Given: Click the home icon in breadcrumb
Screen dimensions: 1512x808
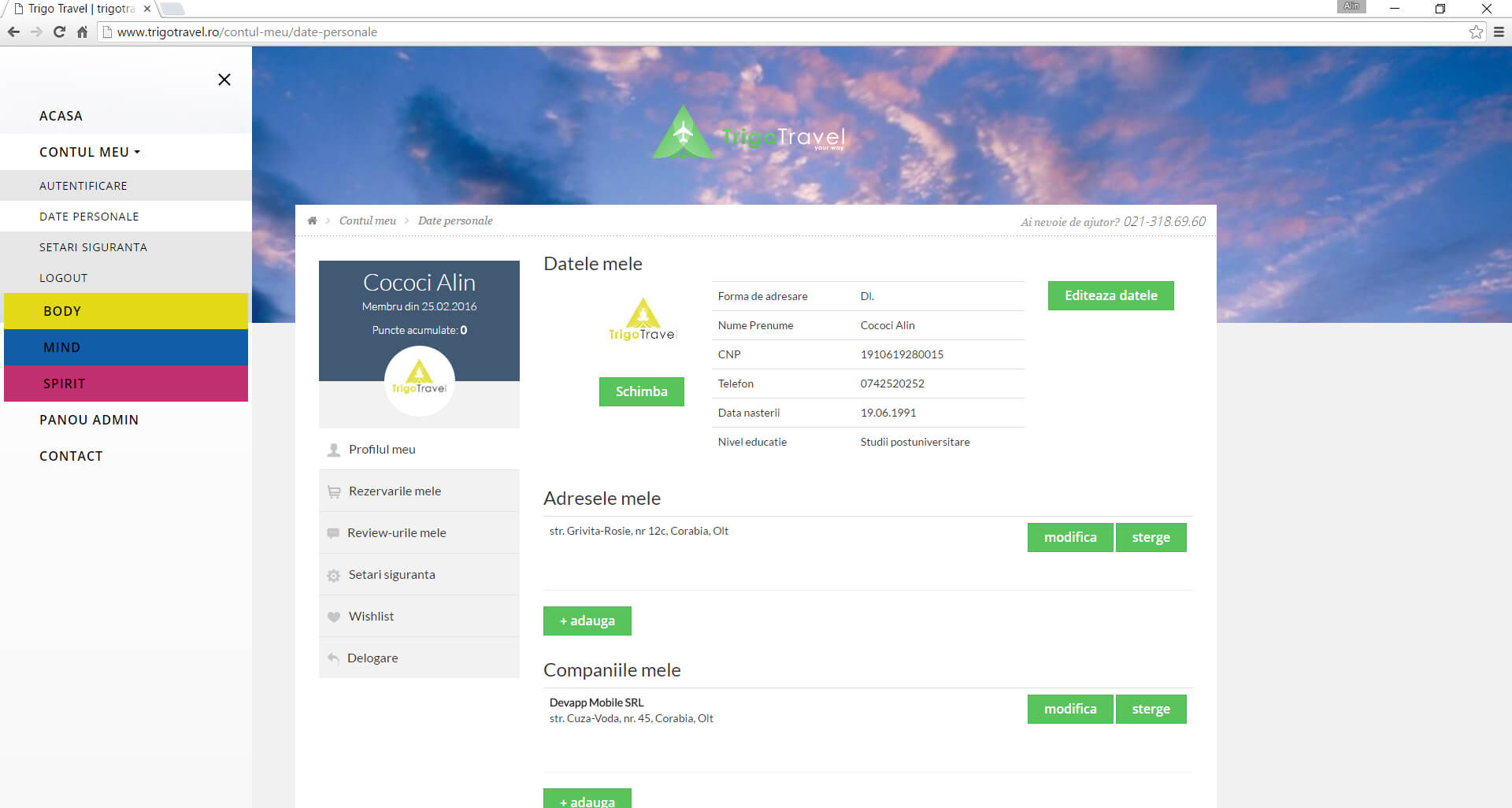Looking at the screenshot, I should (x=312, y=221).
